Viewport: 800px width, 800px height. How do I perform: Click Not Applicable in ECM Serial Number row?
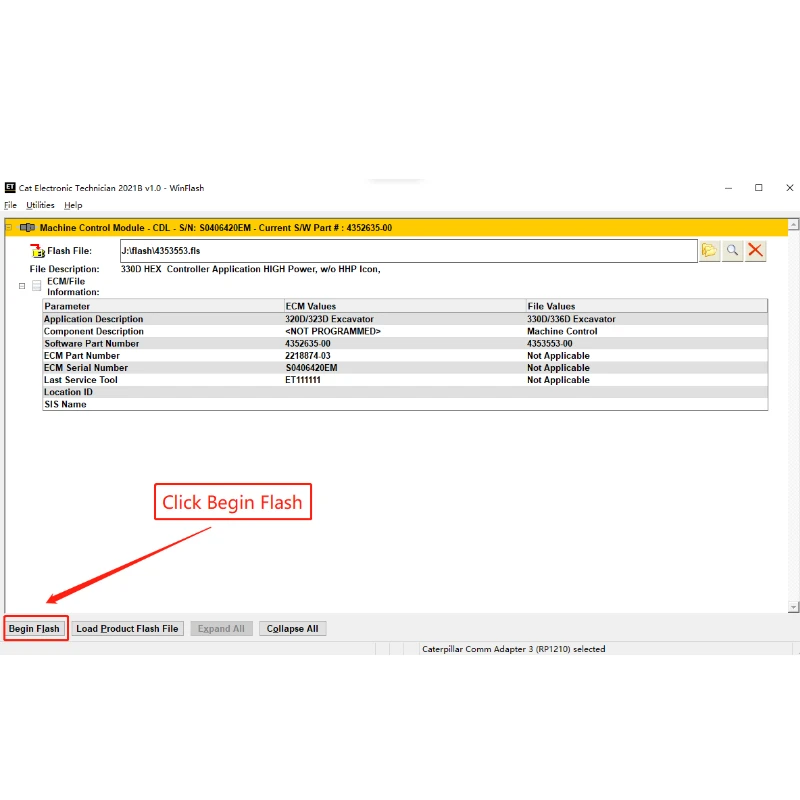558,368
